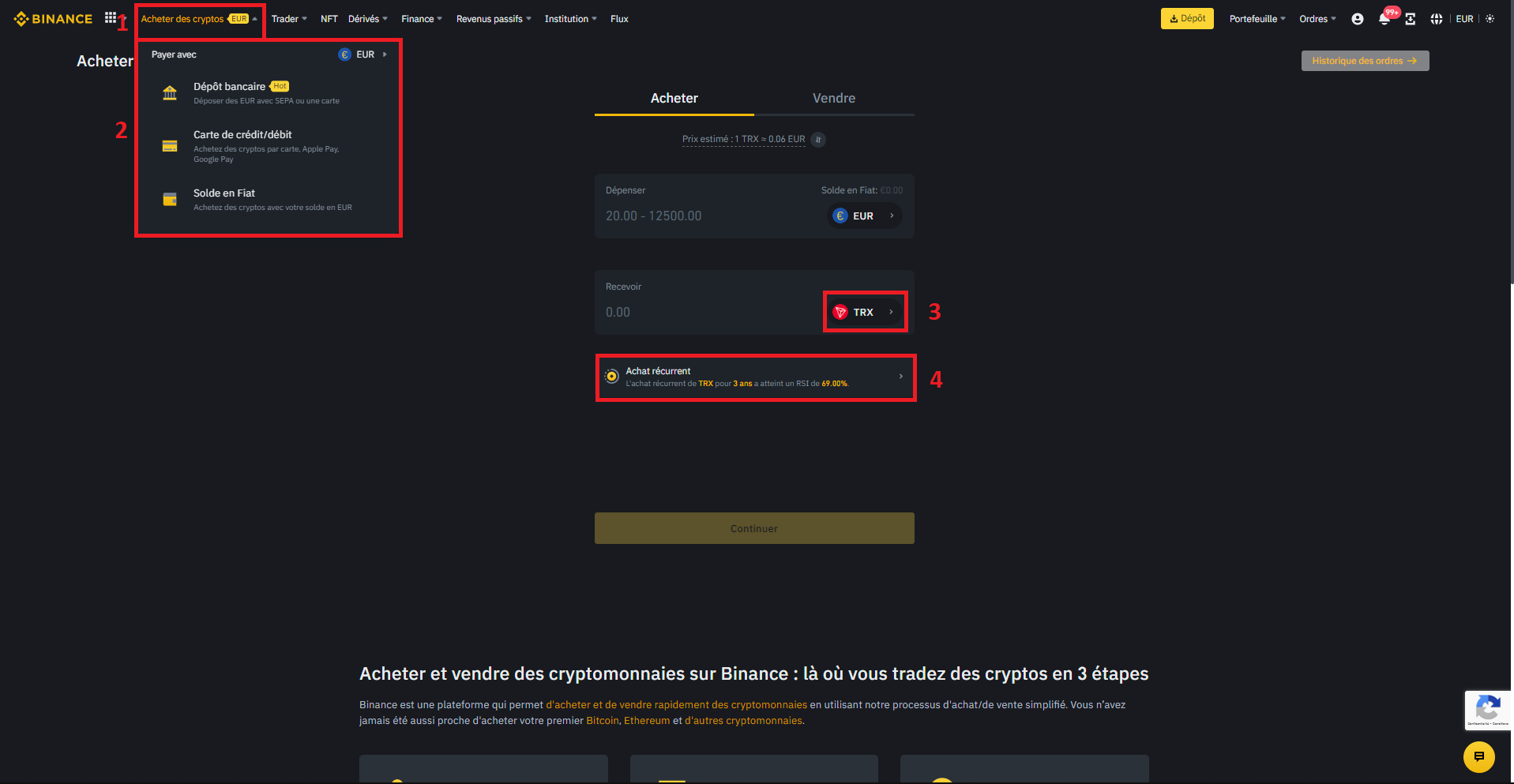Image resolution: width=1514 pixels, height=784 pixels.
Task: Open the EUR currency selector in Dépenser
Action: coord(865,216)
